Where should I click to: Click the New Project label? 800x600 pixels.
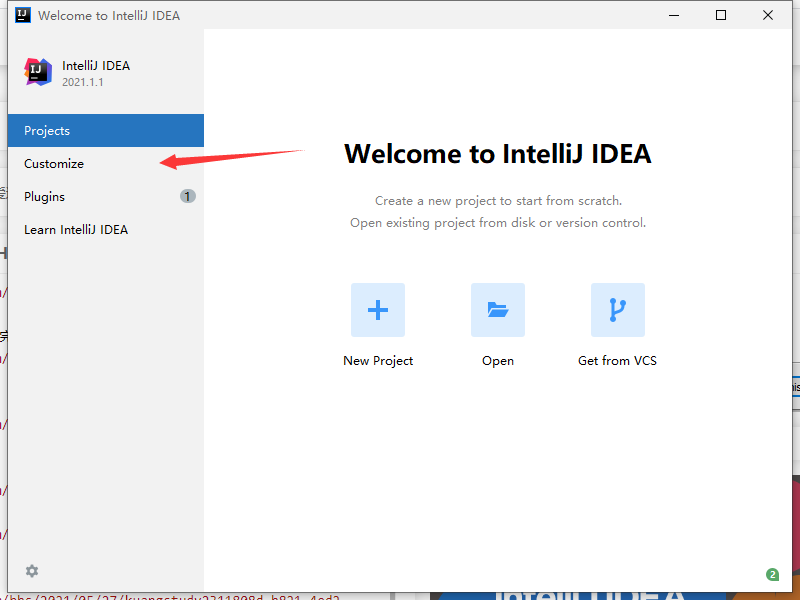click(x=378, y=361)
